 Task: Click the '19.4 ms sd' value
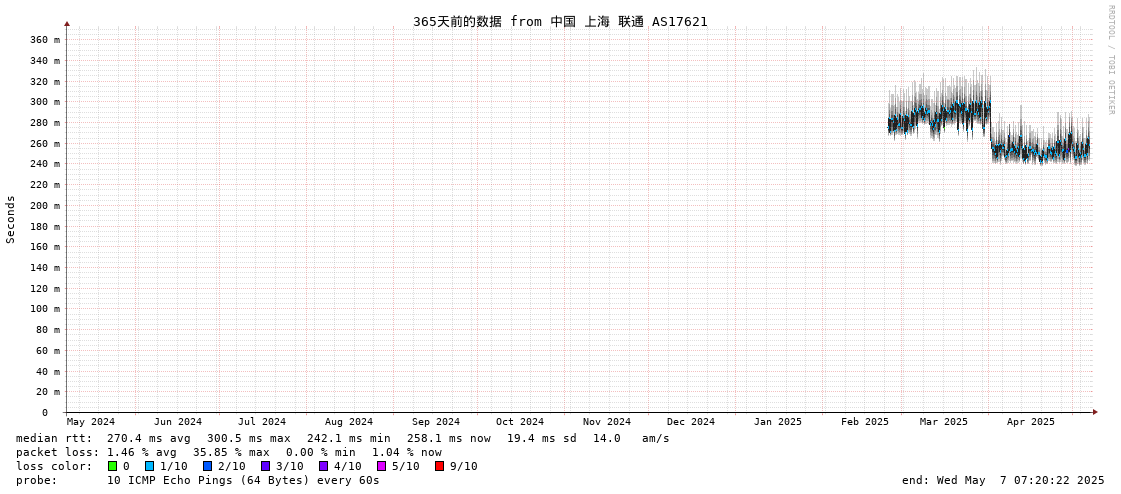543,438
